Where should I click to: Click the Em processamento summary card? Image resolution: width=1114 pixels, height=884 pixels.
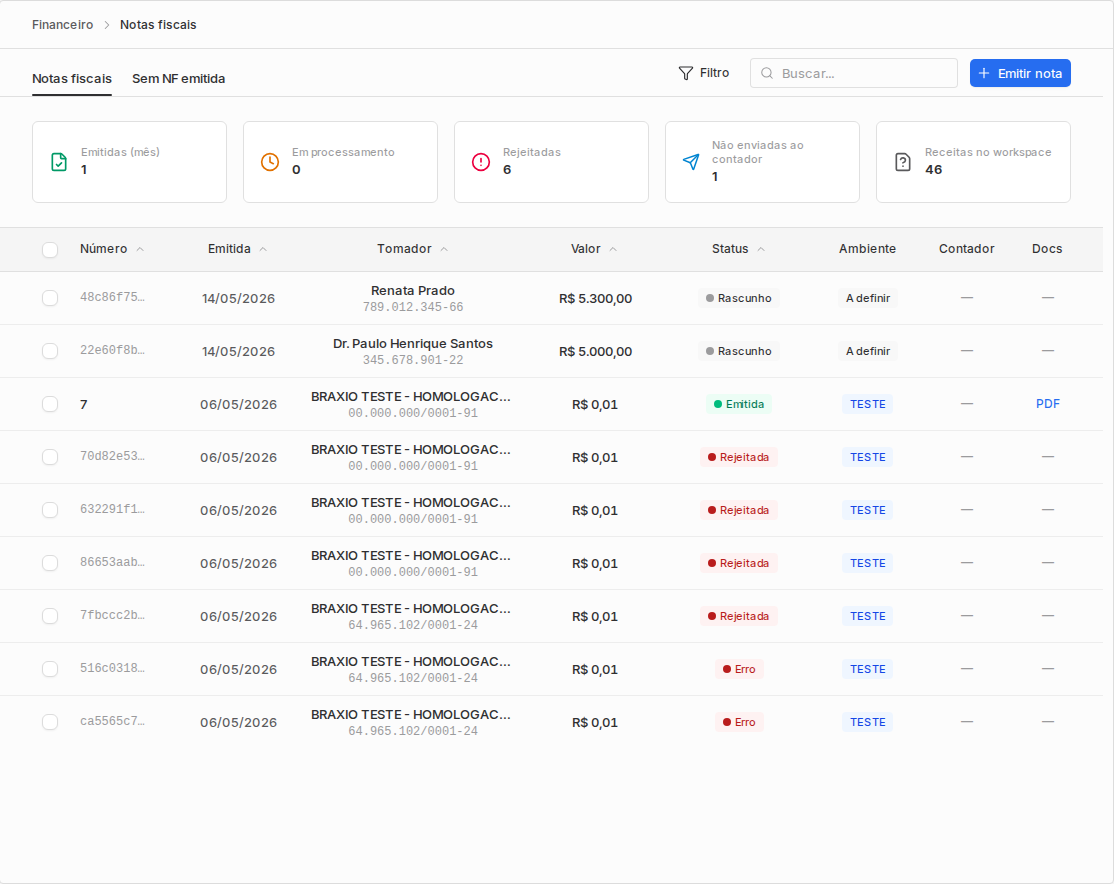340,162
